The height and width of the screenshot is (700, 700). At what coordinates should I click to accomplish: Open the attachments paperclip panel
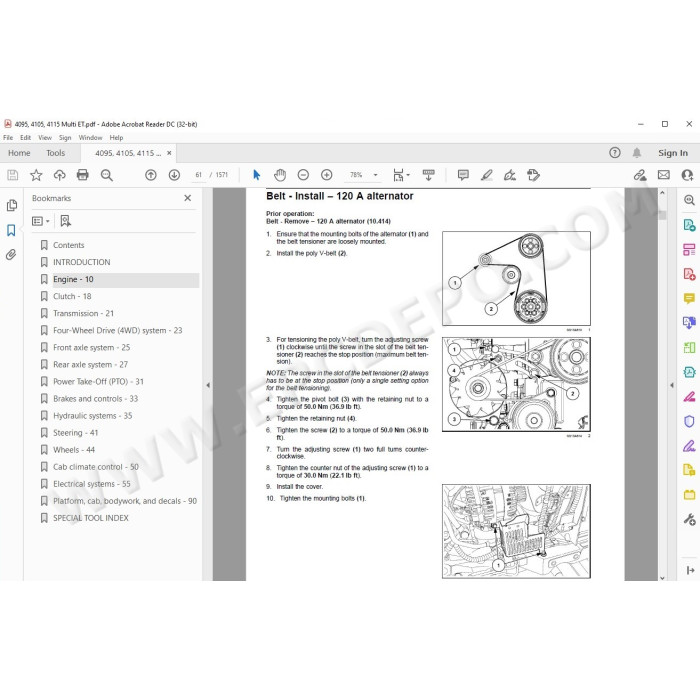click(x=11, y=255)
